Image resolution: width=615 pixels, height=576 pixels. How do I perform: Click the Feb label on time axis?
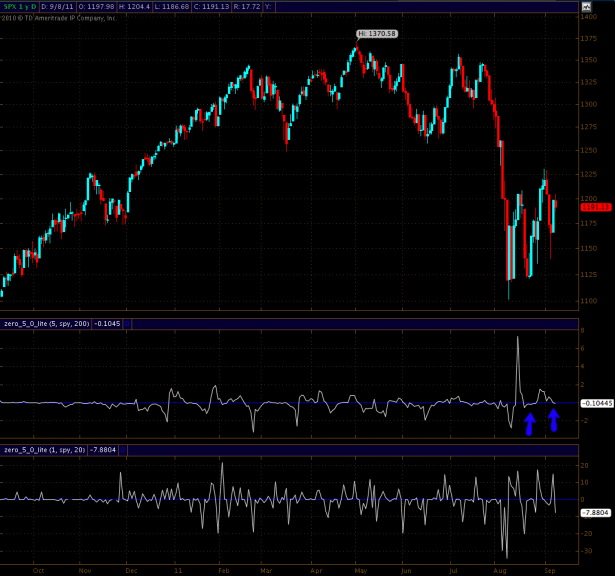point(224,571)
